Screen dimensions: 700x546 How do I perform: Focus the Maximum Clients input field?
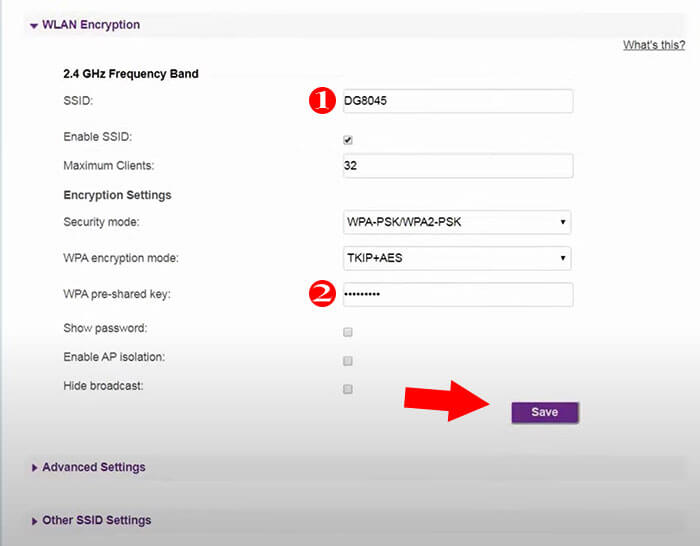[457, 165]
